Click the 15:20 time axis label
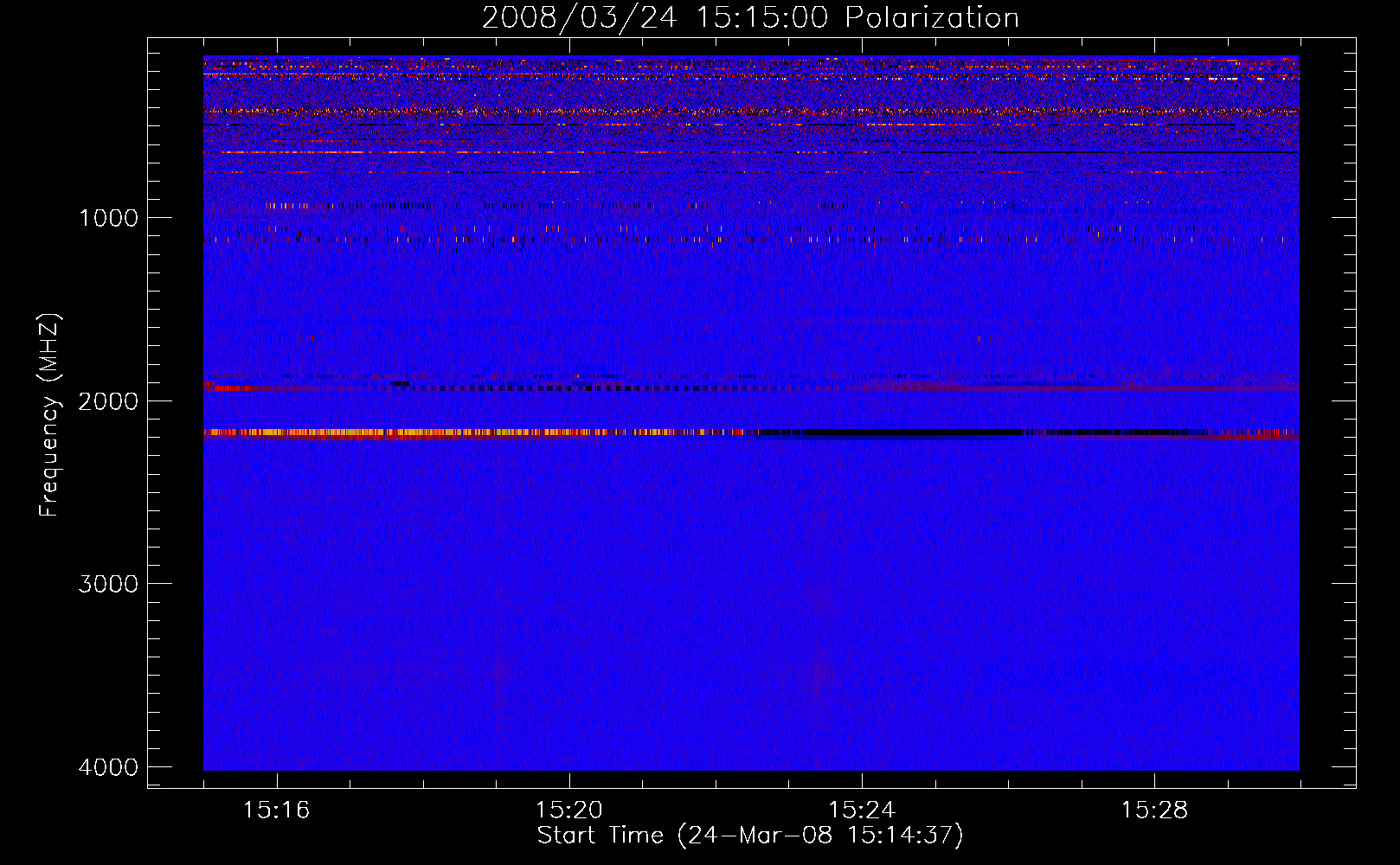The width and height of the screenshot is (1400, 865). [x=568, y=811]
